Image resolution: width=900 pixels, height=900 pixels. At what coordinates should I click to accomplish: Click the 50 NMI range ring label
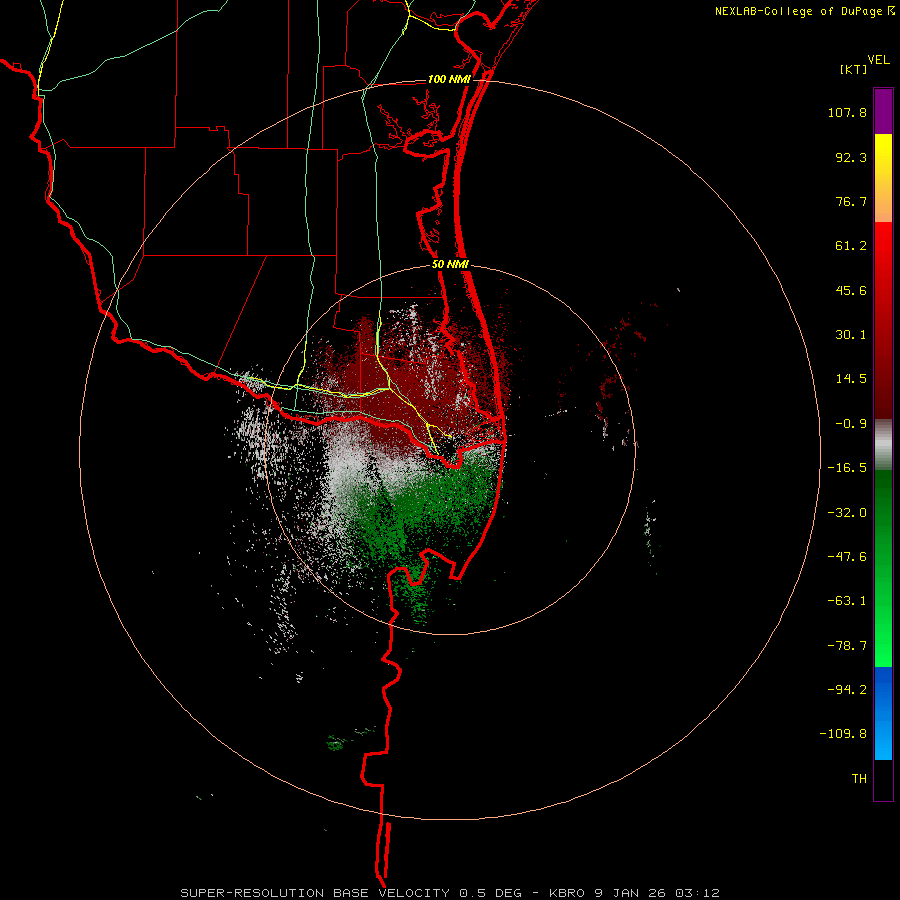click(450, 265)
